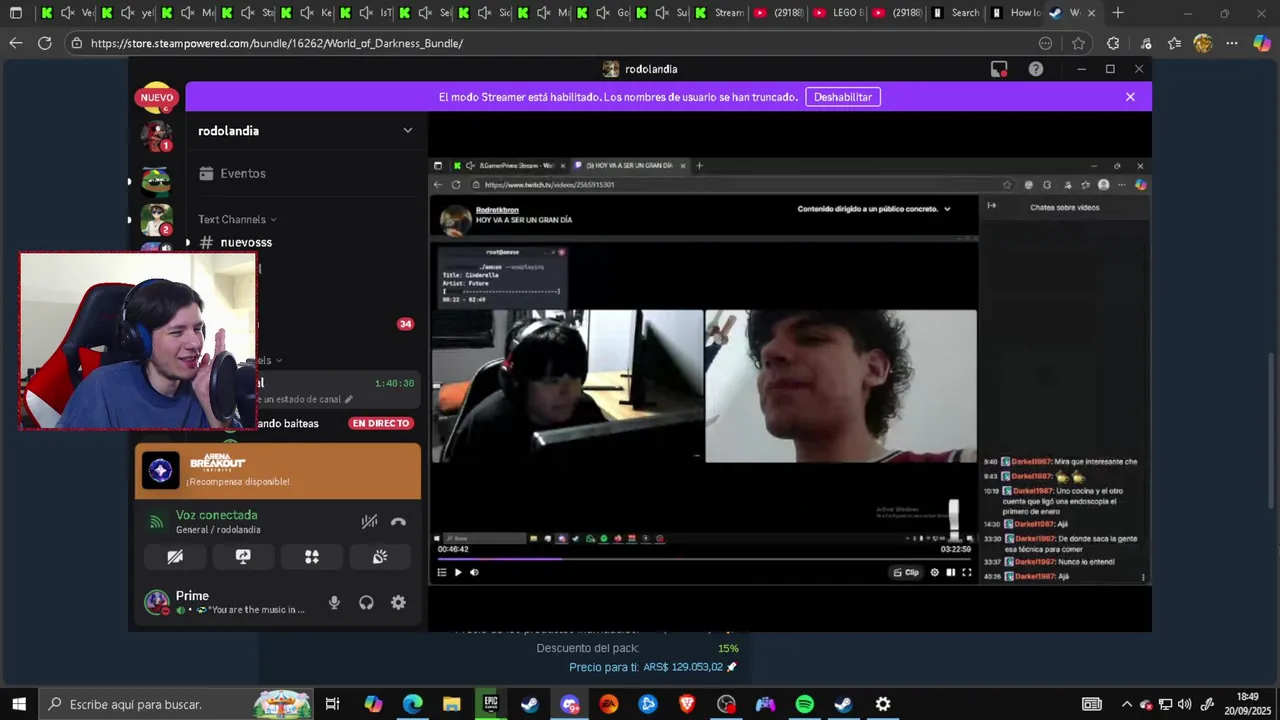The image size is (1280, 720).
Task: Click the ¡Recompensa disponible! text
Action: (x=238, y=481)
